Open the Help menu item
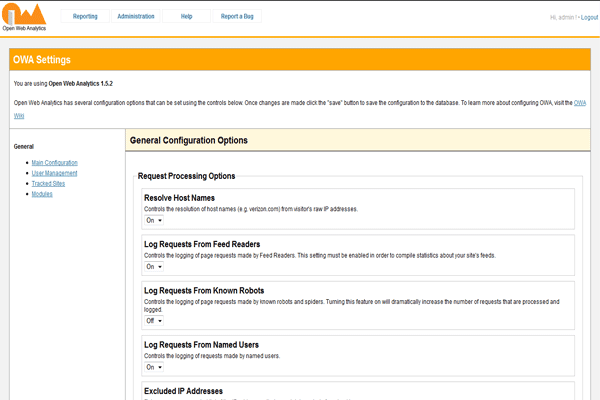This screenshot has width=600, height=400. pyautogui.click(x=186, y=17)
